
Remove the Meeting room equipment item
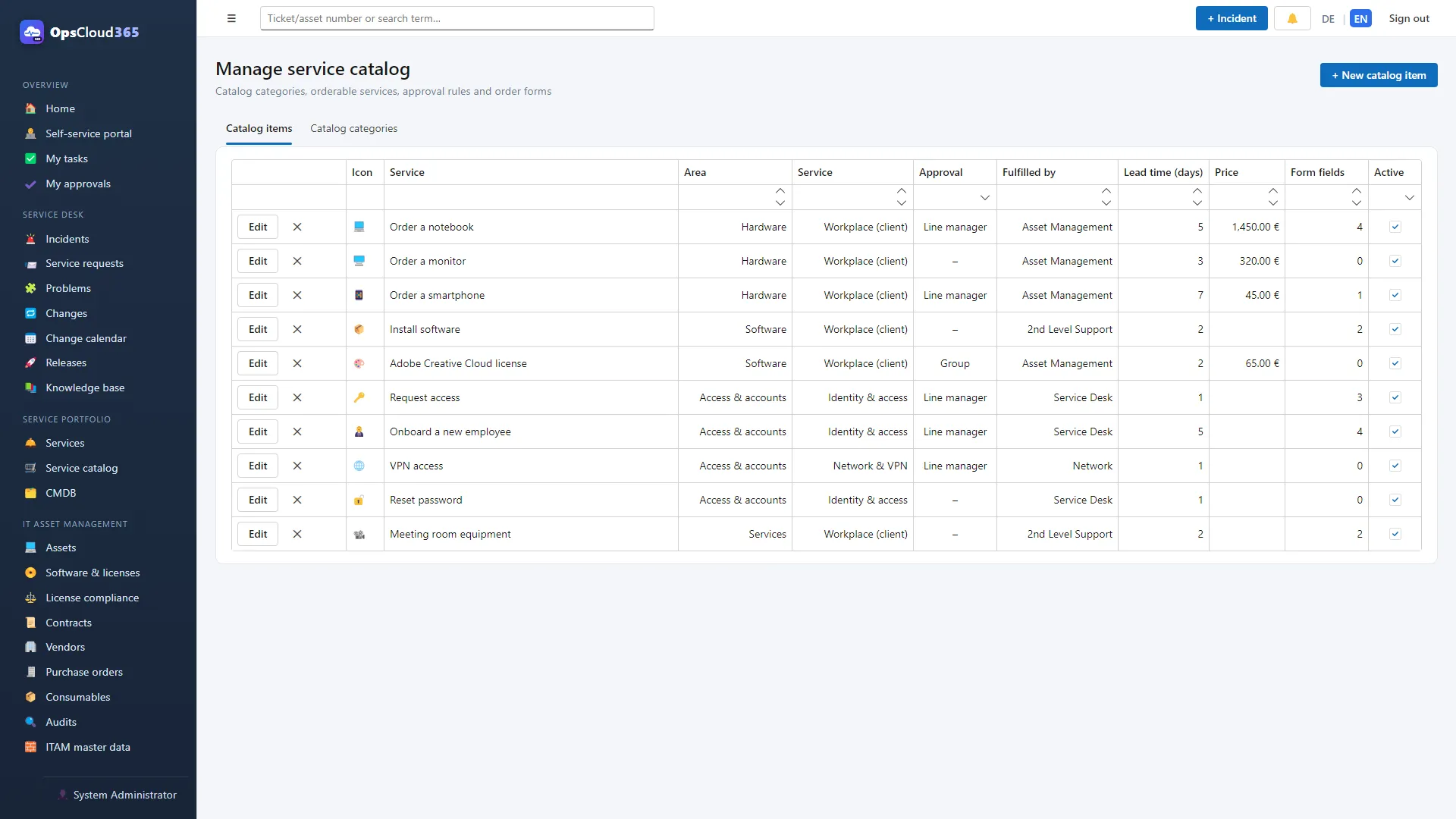click(297, 534)
